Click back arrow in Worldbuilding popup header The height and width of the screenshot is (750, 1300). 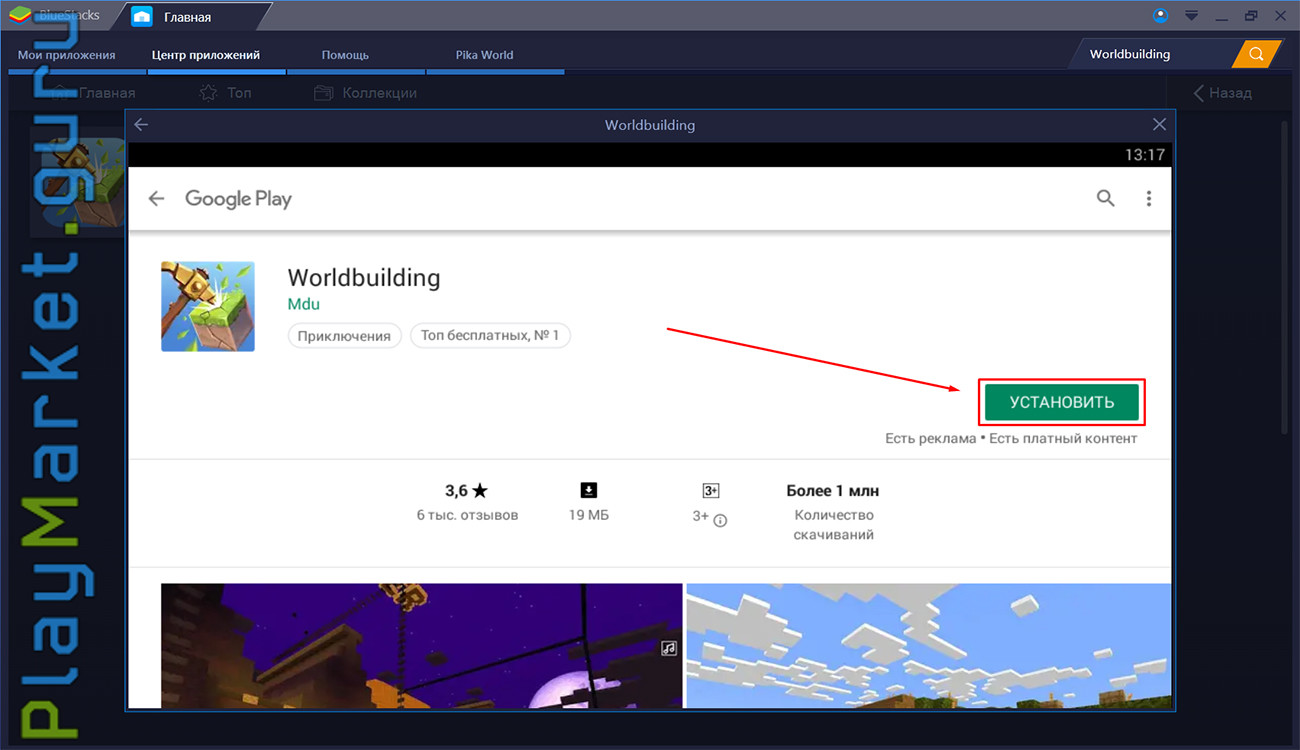(141, 125)
